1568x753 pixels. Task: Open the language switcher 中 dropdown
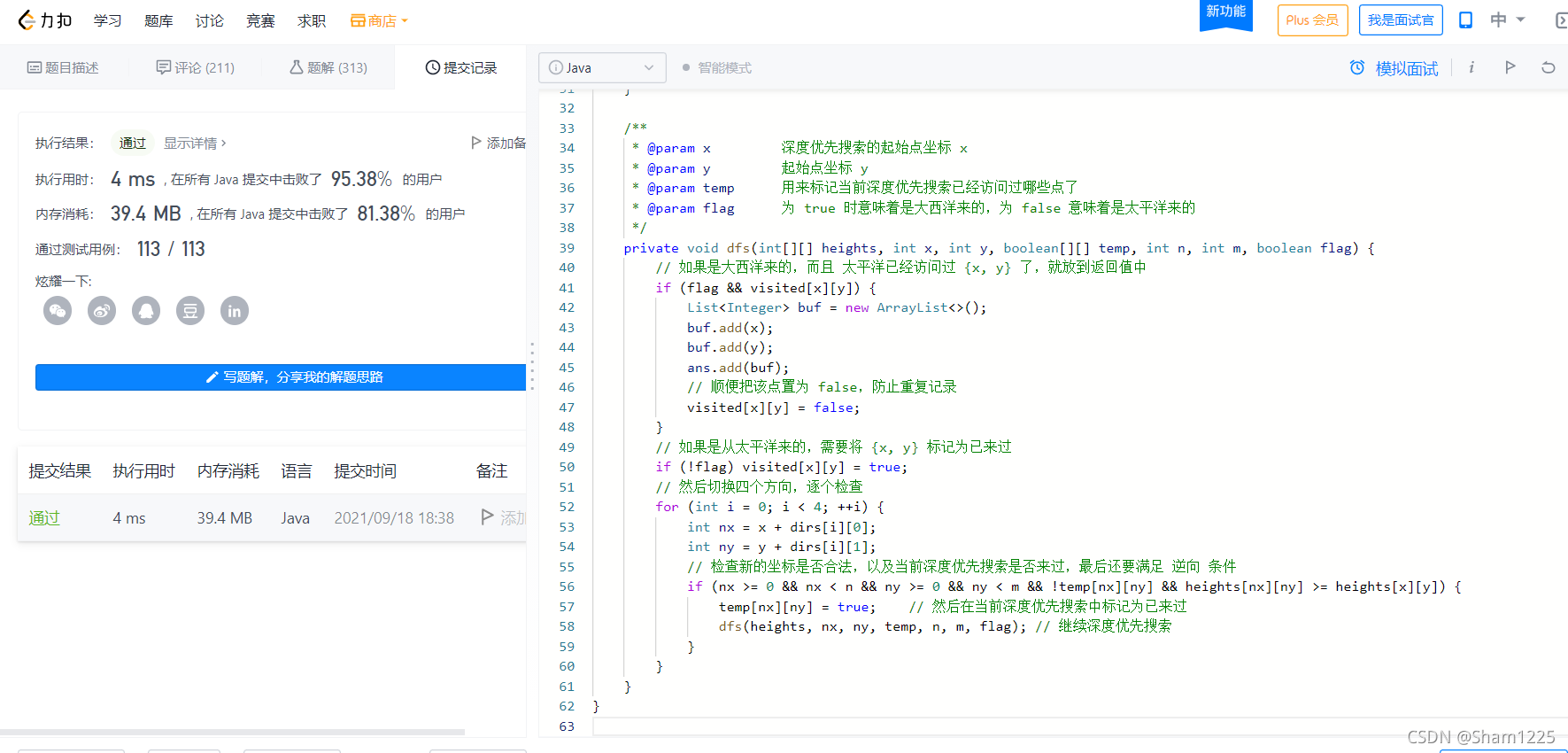click(x=1507, y=19)
